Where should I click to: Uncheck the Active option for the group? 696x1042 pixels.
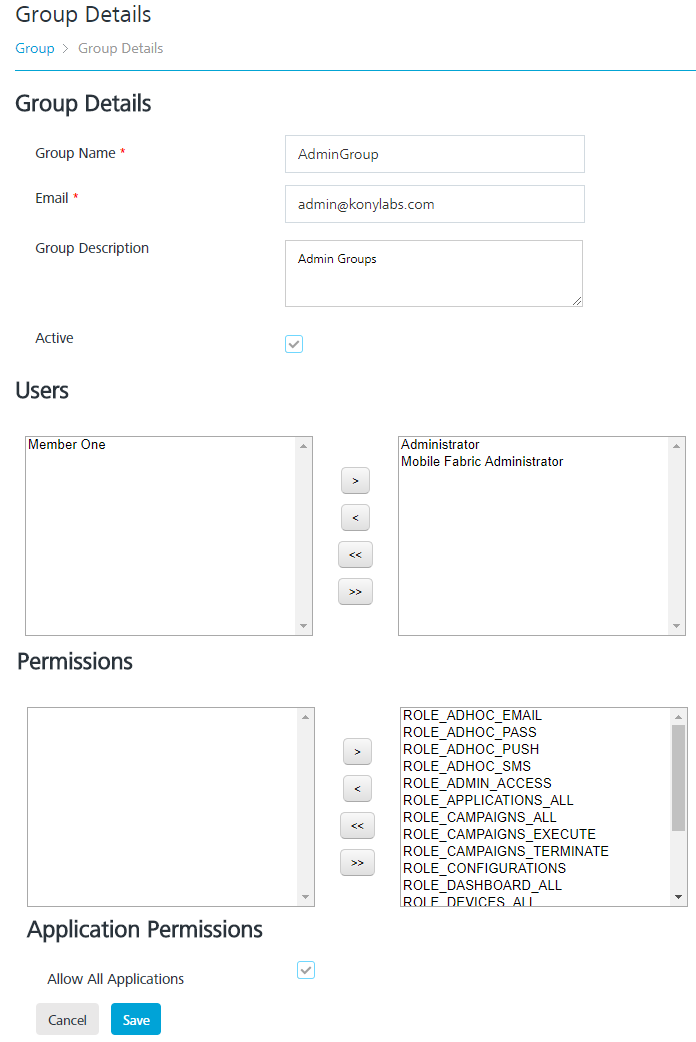pyautogui.click(x=294, y=343)
